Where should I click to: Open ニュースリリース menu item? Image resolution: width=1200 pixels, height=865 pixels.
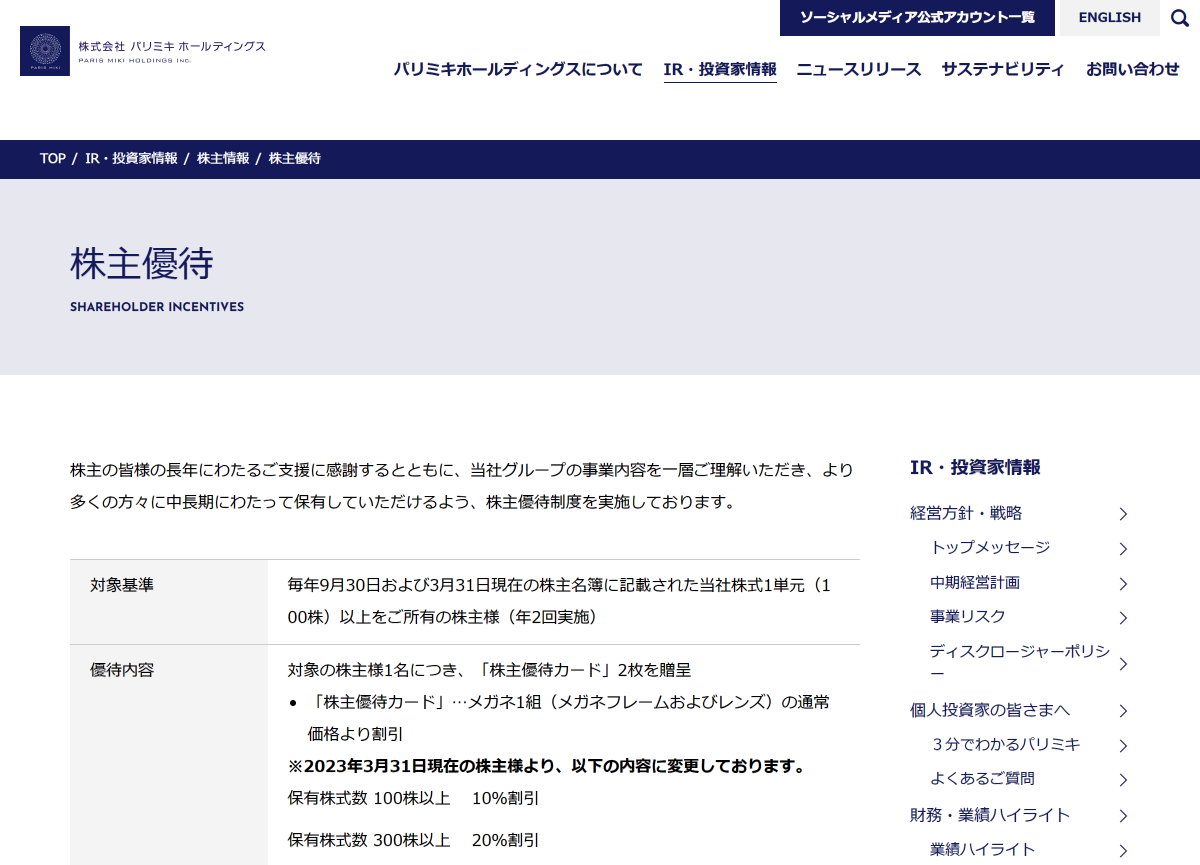pyautogui.click(x=859, y=70)
